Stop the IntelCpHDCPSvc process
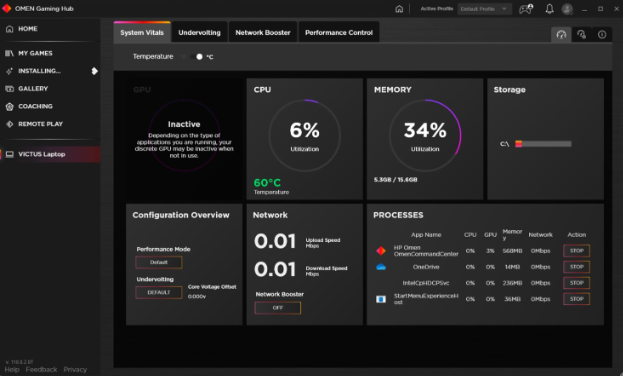 [576, 283]
